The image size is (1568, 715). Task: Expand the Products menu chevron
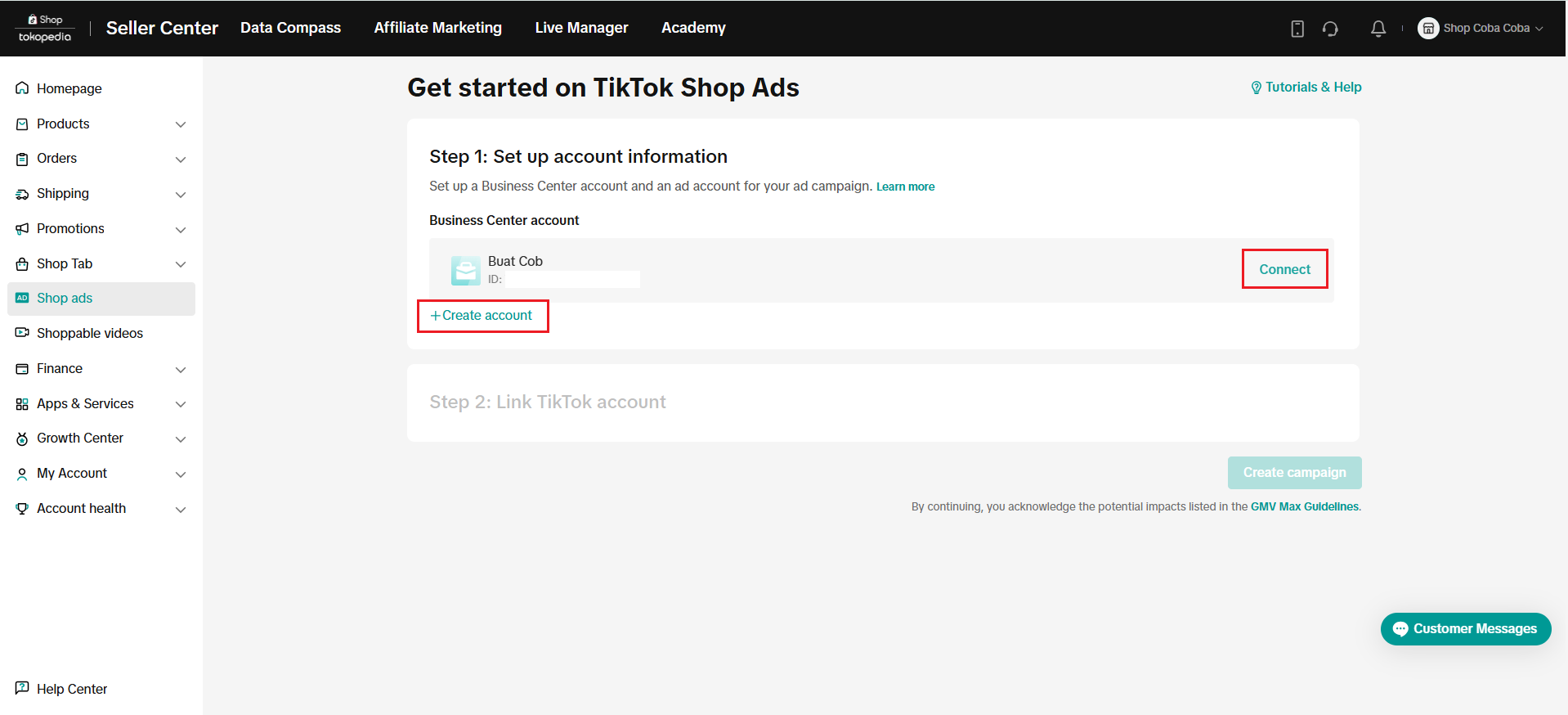point(181,124)
